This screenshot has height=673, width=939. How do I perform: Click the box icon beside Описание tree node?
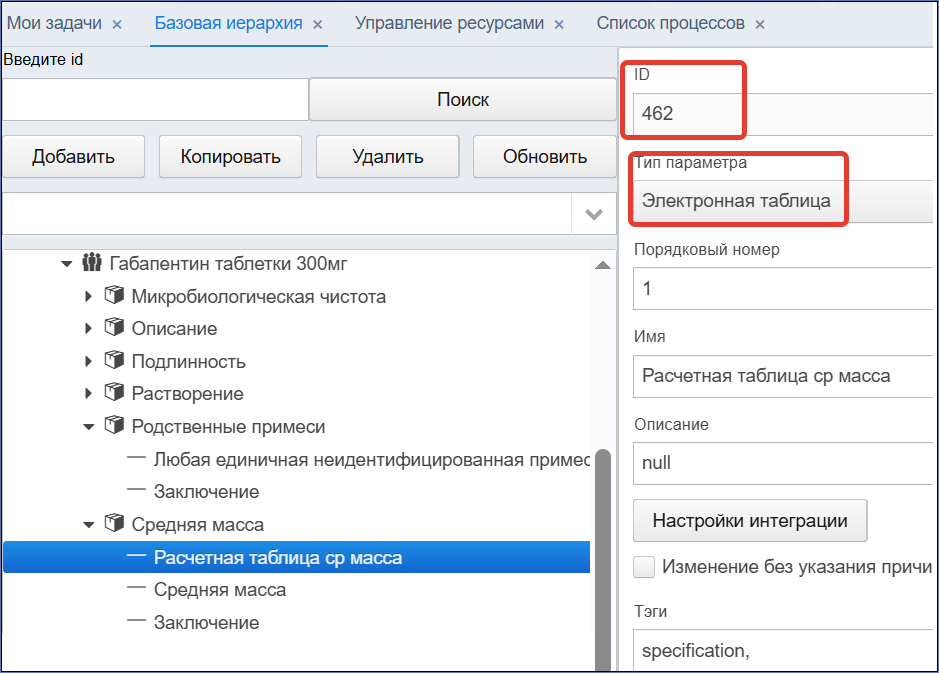click(x=114, y=328)
